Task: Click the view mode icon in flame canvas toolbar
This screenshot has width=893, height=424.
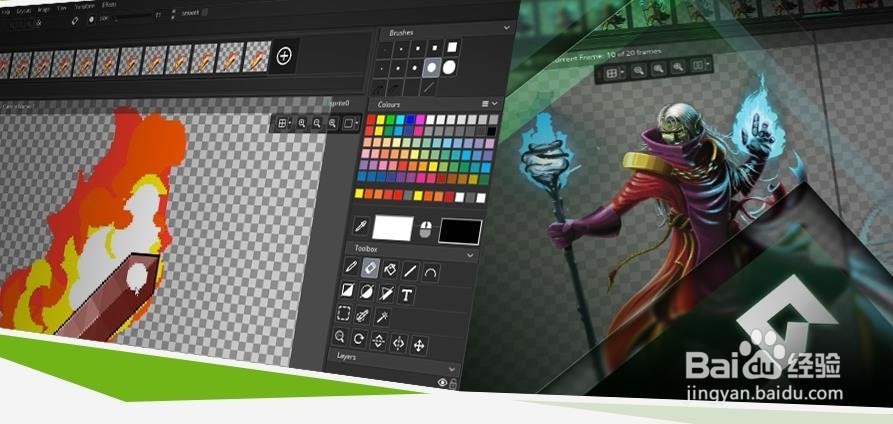Action: [349, 124]
